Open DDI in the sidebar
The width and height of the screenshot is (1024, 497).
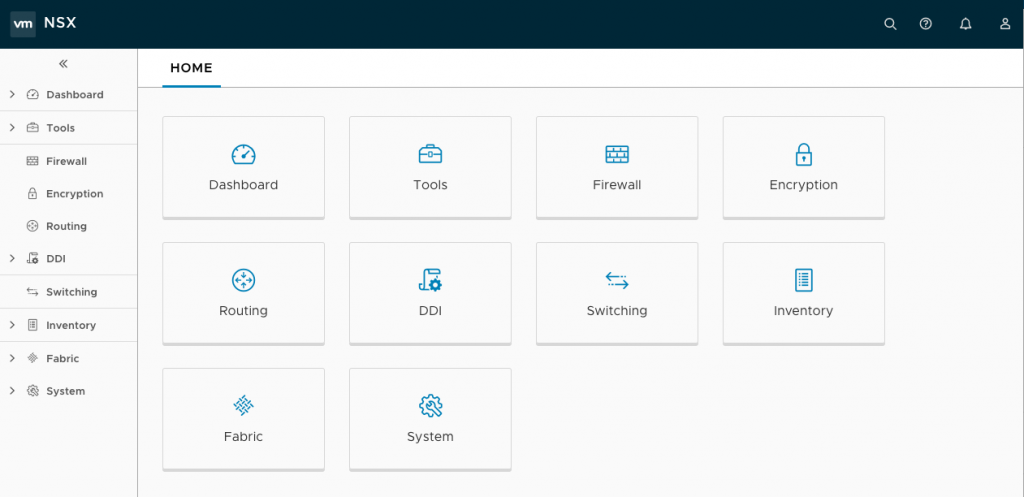coord(56,259)
